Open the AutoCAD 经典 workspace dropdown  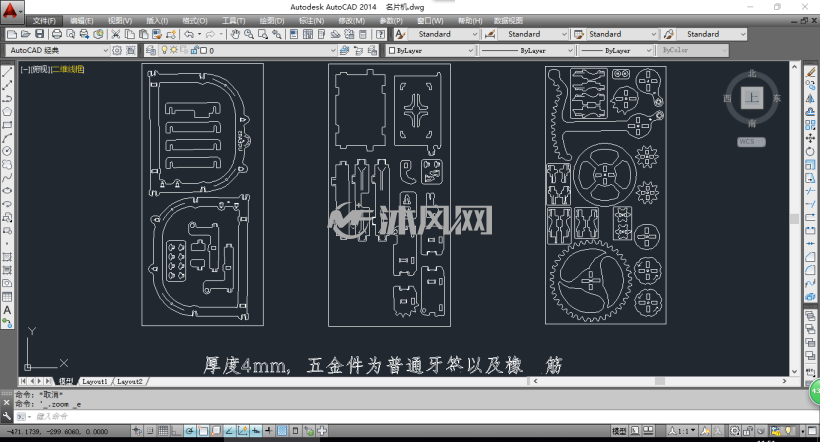point(58,50)
